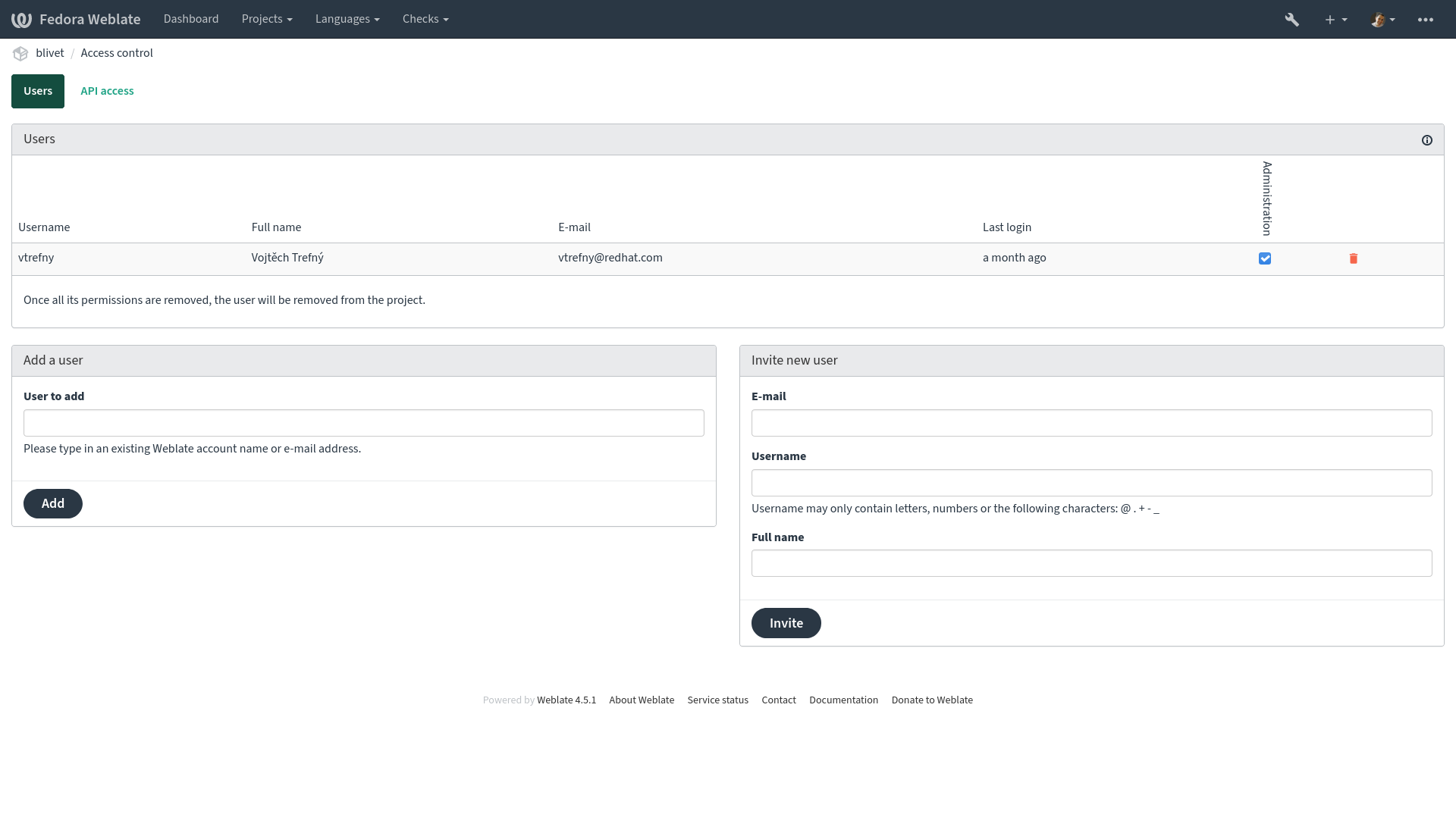Toggle Administration checkbox for vtrefny
Image resolution: width=1456 pixels, height=833 pixels.
coord(1265,258)
